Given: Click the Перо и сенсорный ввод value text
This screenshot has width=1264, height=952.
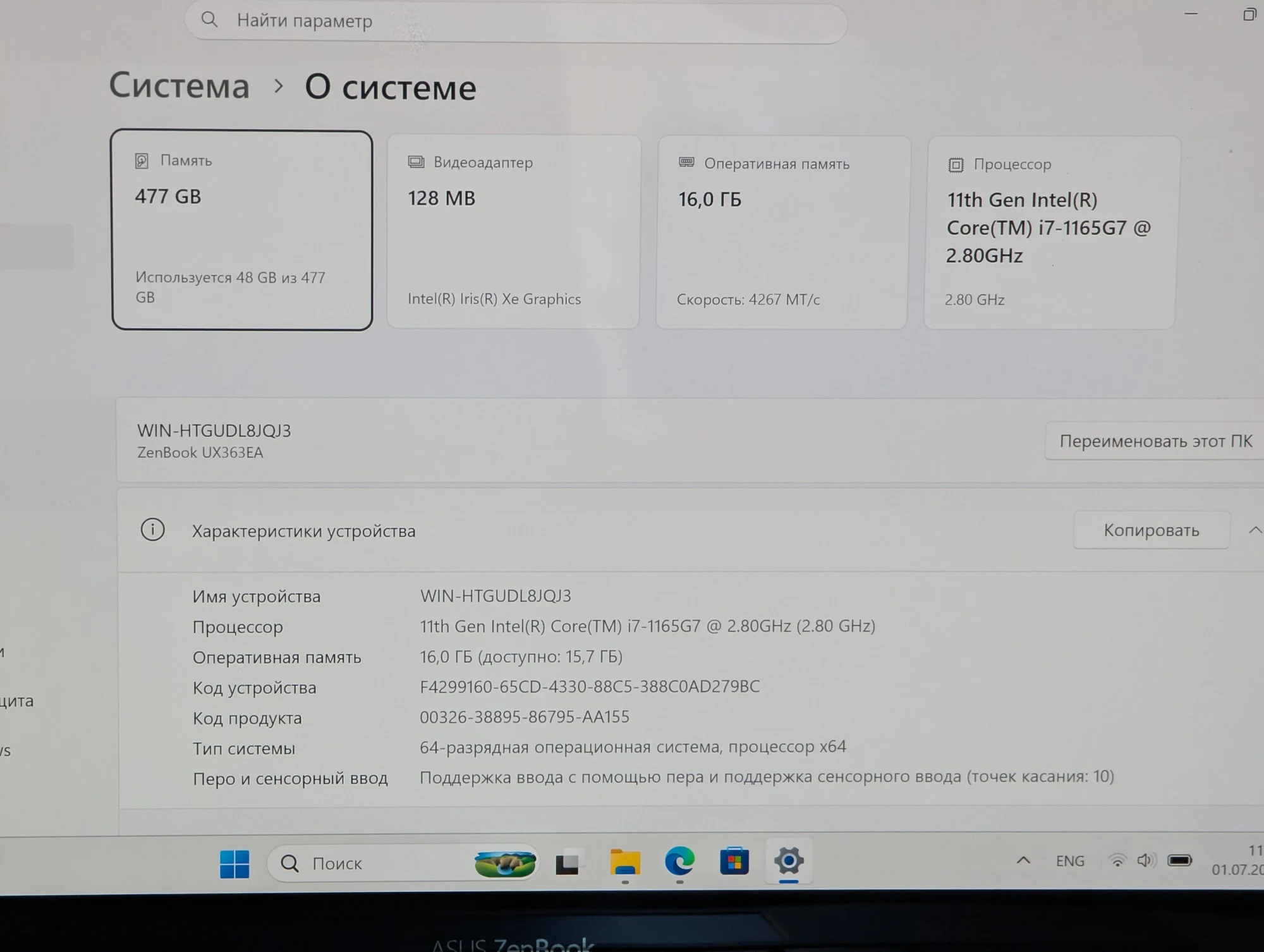Looking at the screenshot, I should coord(767,777).
